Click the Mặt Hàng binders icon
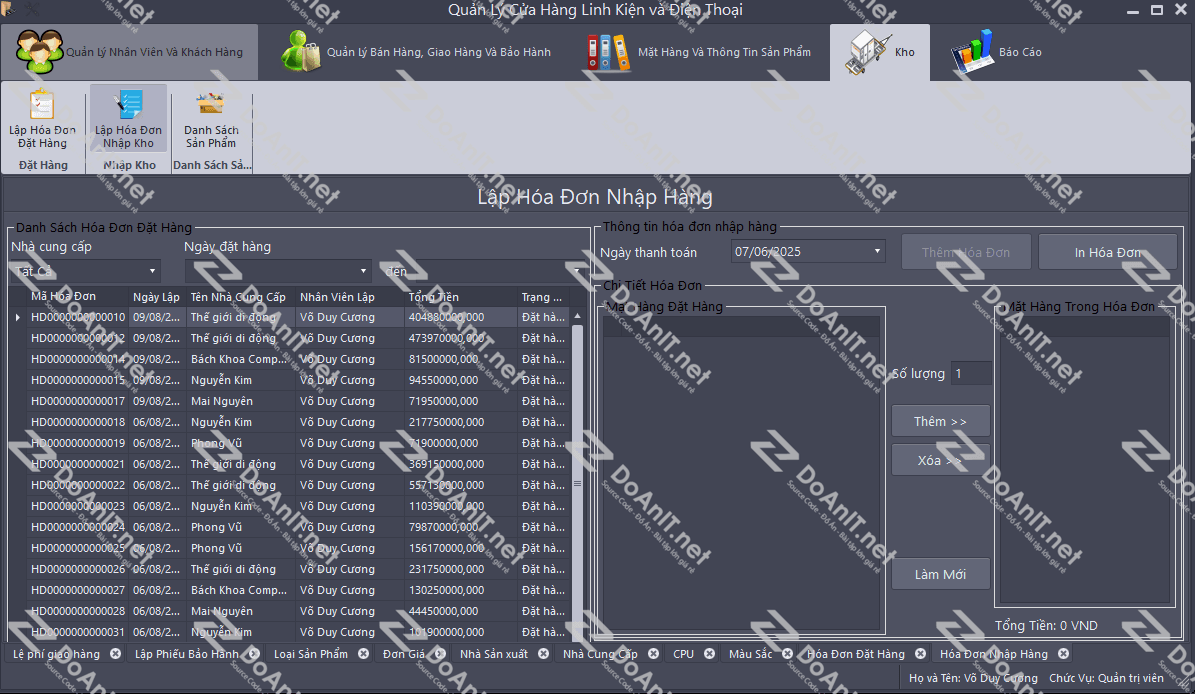1195x694 pixels. pos(608,52)
